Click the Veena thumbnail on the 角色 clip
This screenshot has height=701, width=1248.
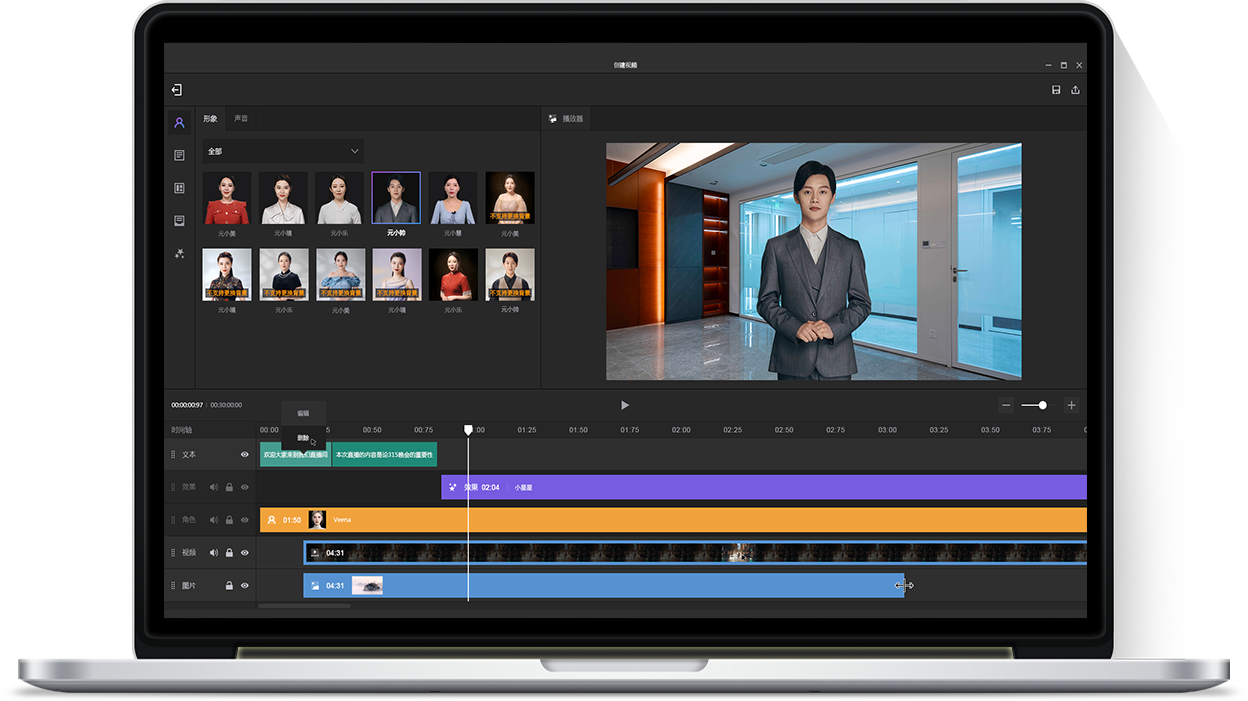[317, 520]
